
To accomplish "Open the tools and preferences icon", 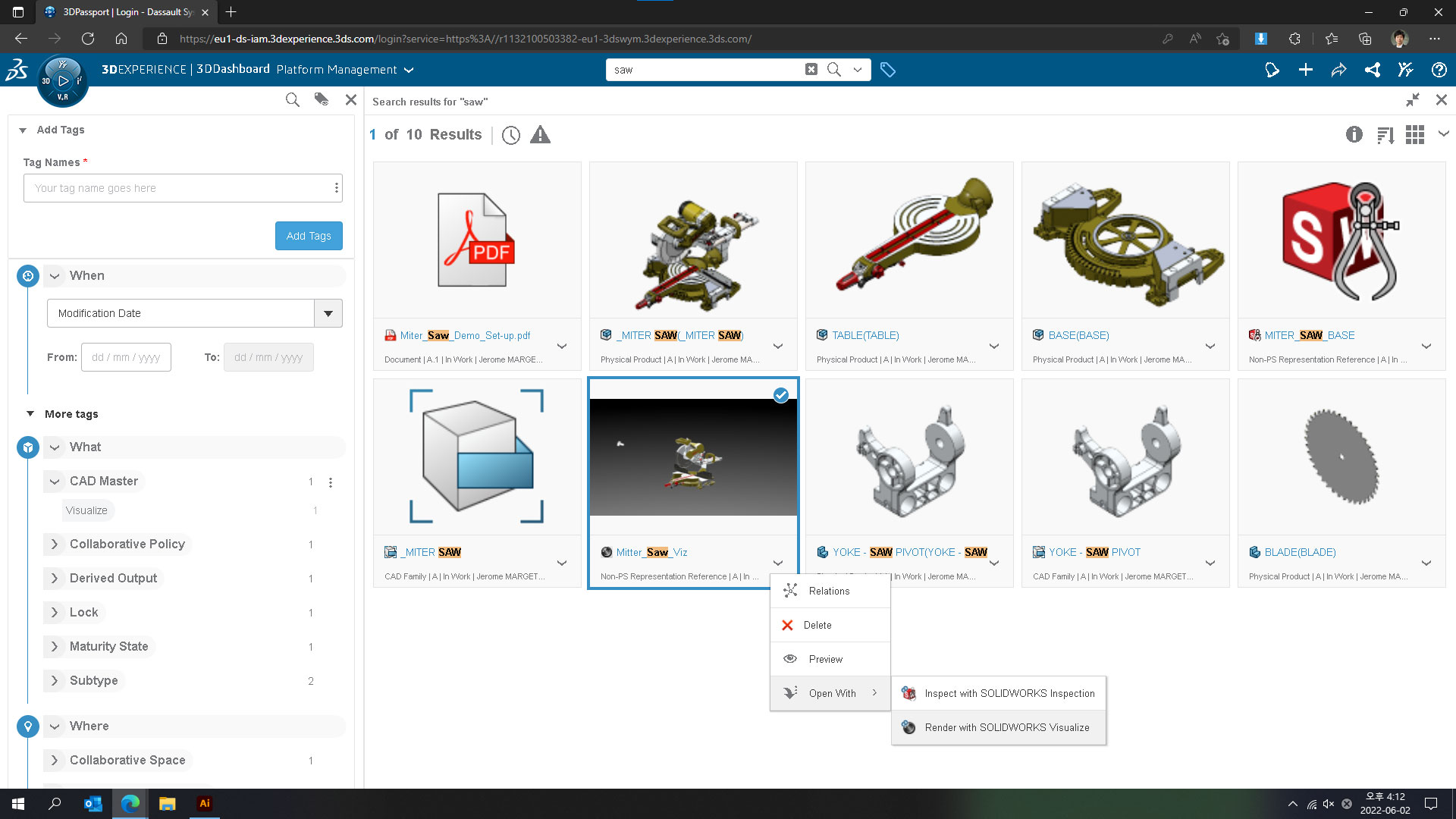I will [x=1405, y=70].
